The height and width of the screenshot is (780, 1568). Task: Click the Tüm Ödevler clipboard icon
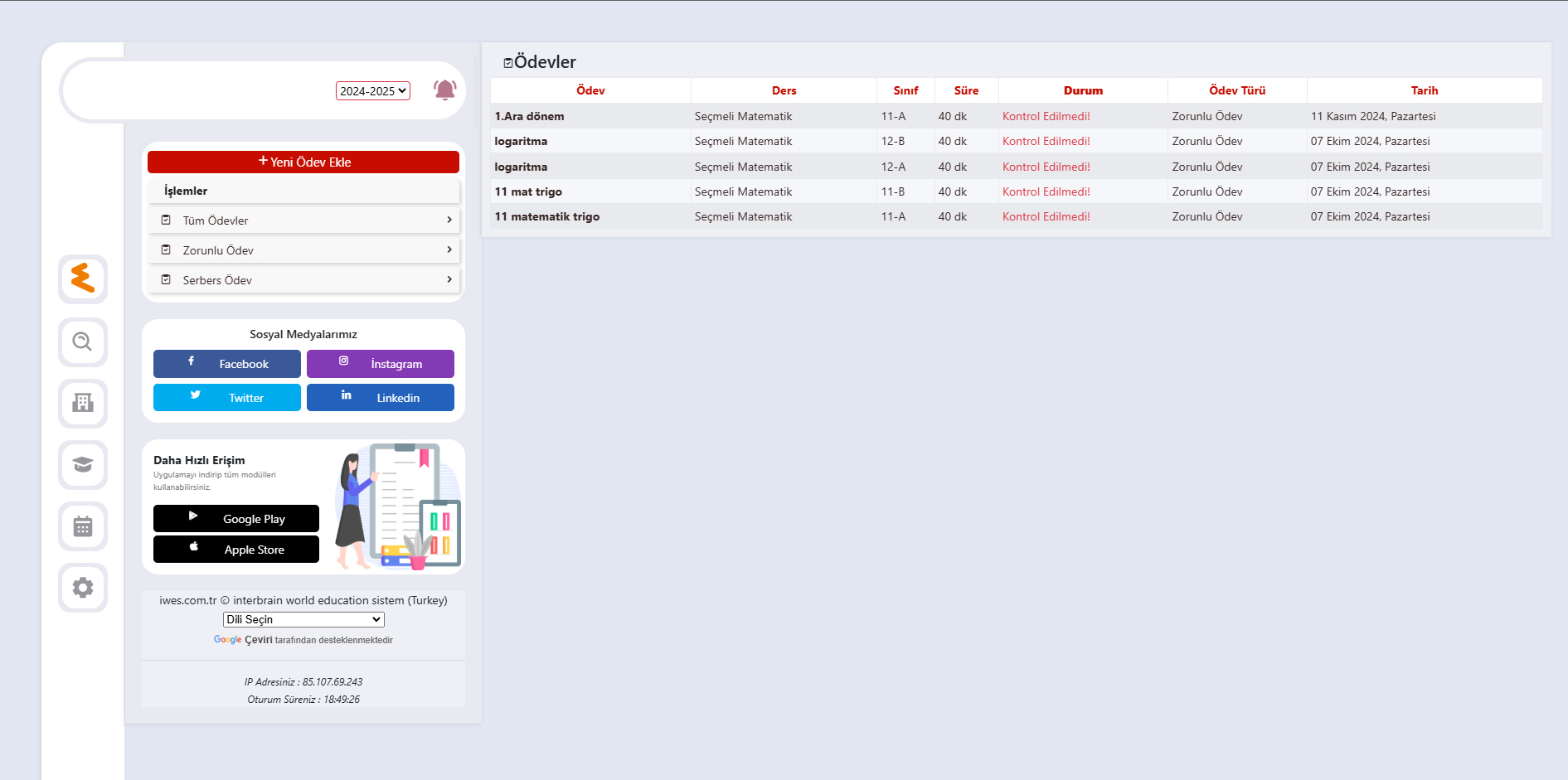166,220
